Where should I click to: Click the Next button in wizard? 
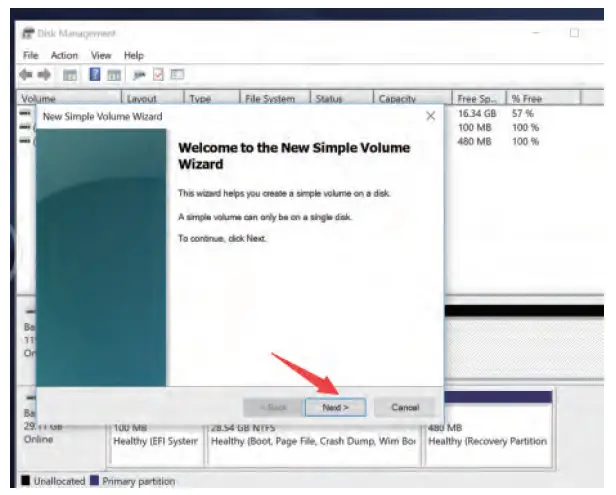[336, 407]
